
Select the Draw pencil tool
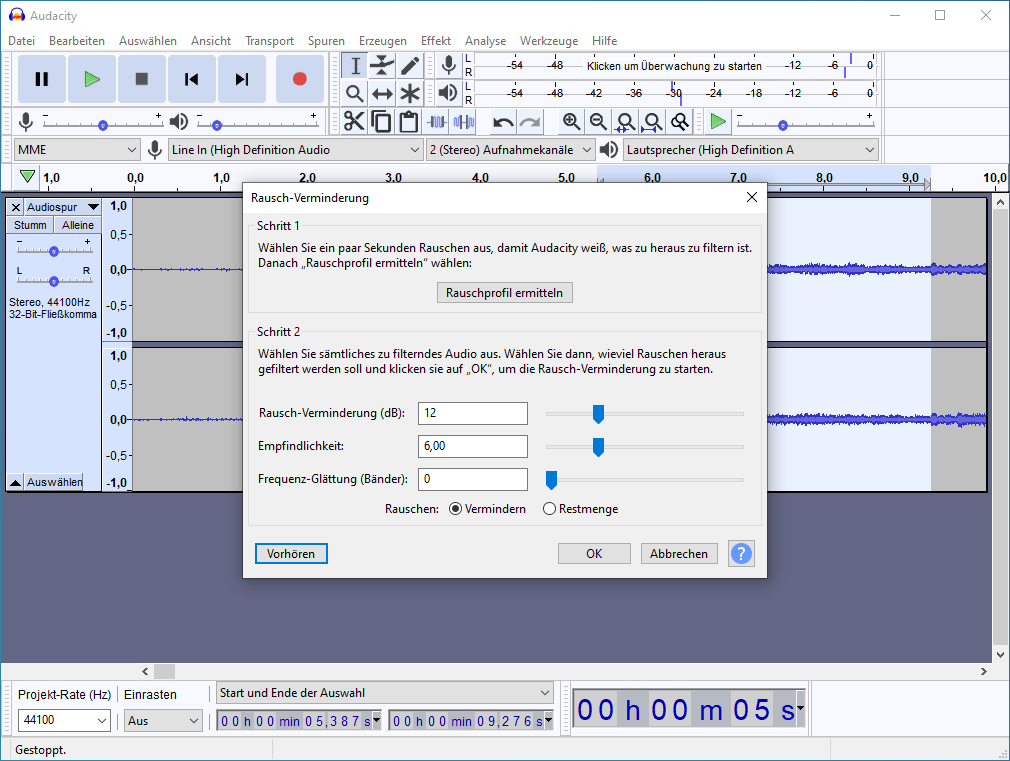(410, 66)
